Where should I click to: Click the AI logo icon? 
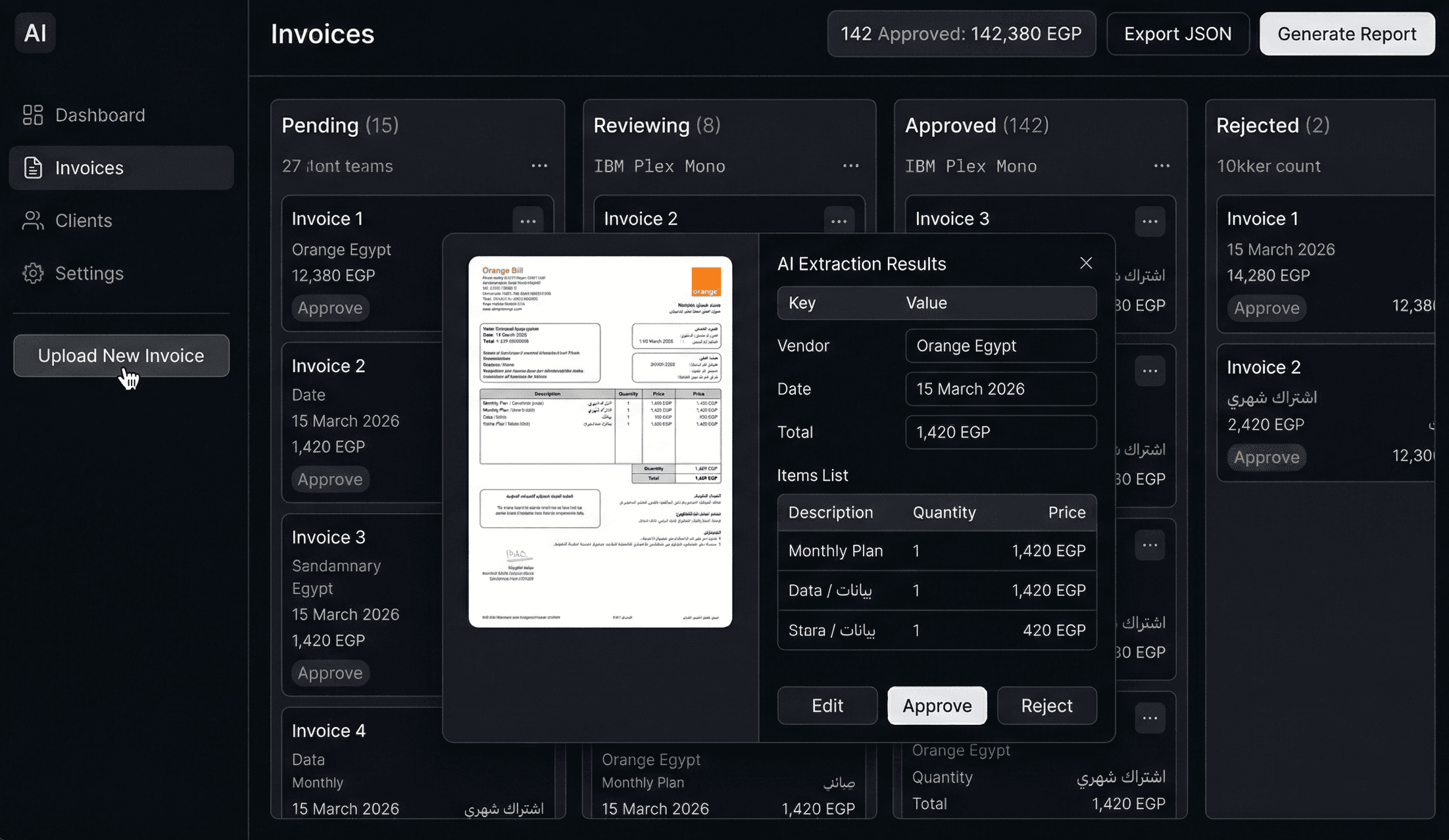pyautogui.click(x=36, y=32)
